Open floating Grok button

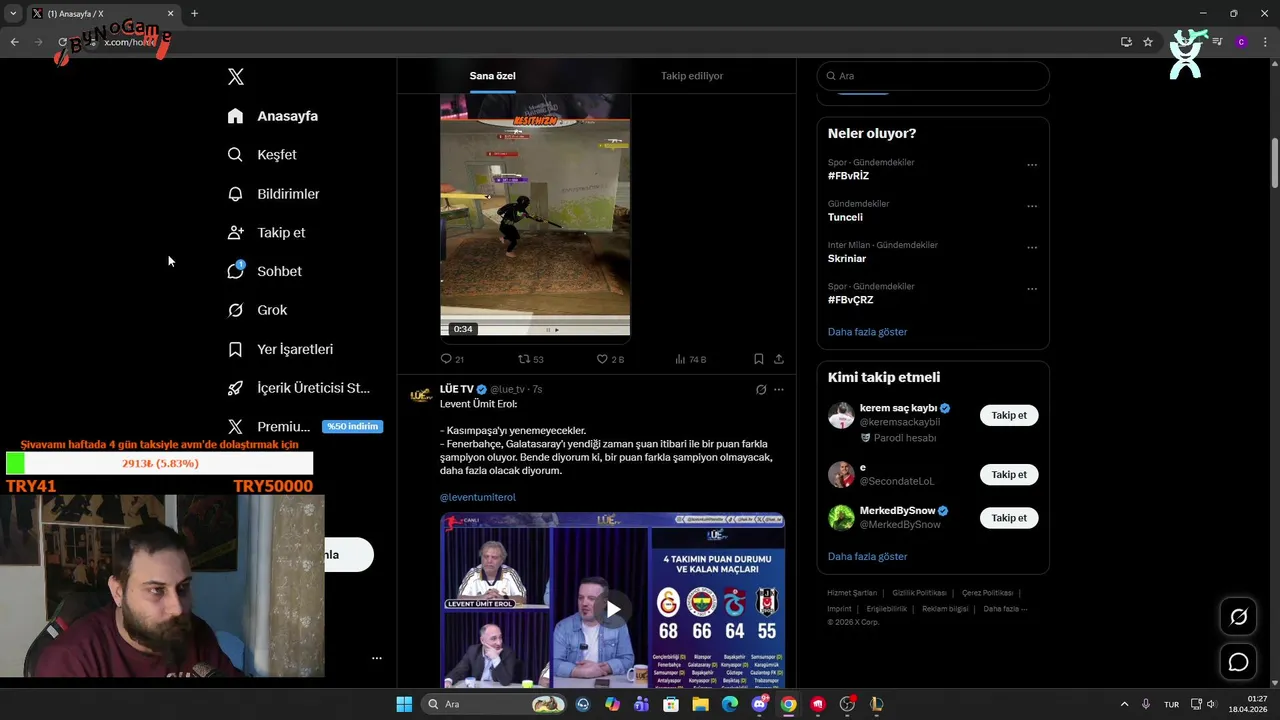tap(1238, 617)
